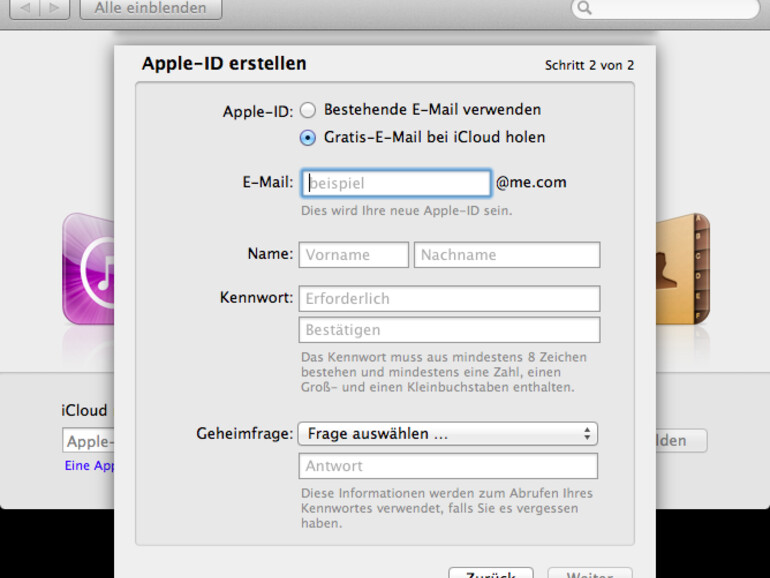
Task: Click the 'Geheimfrage:' label
Action: click(245, 434)
